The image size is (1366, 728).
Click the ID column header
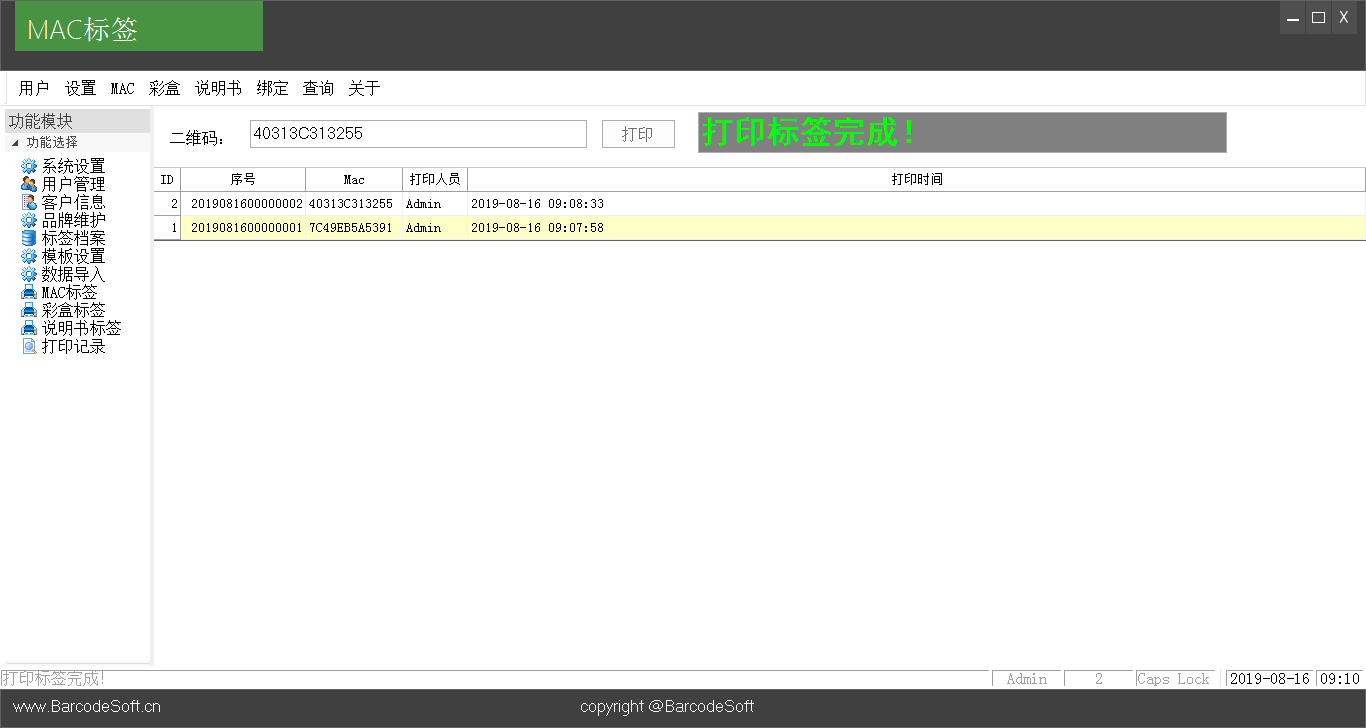tap(167, 180)
